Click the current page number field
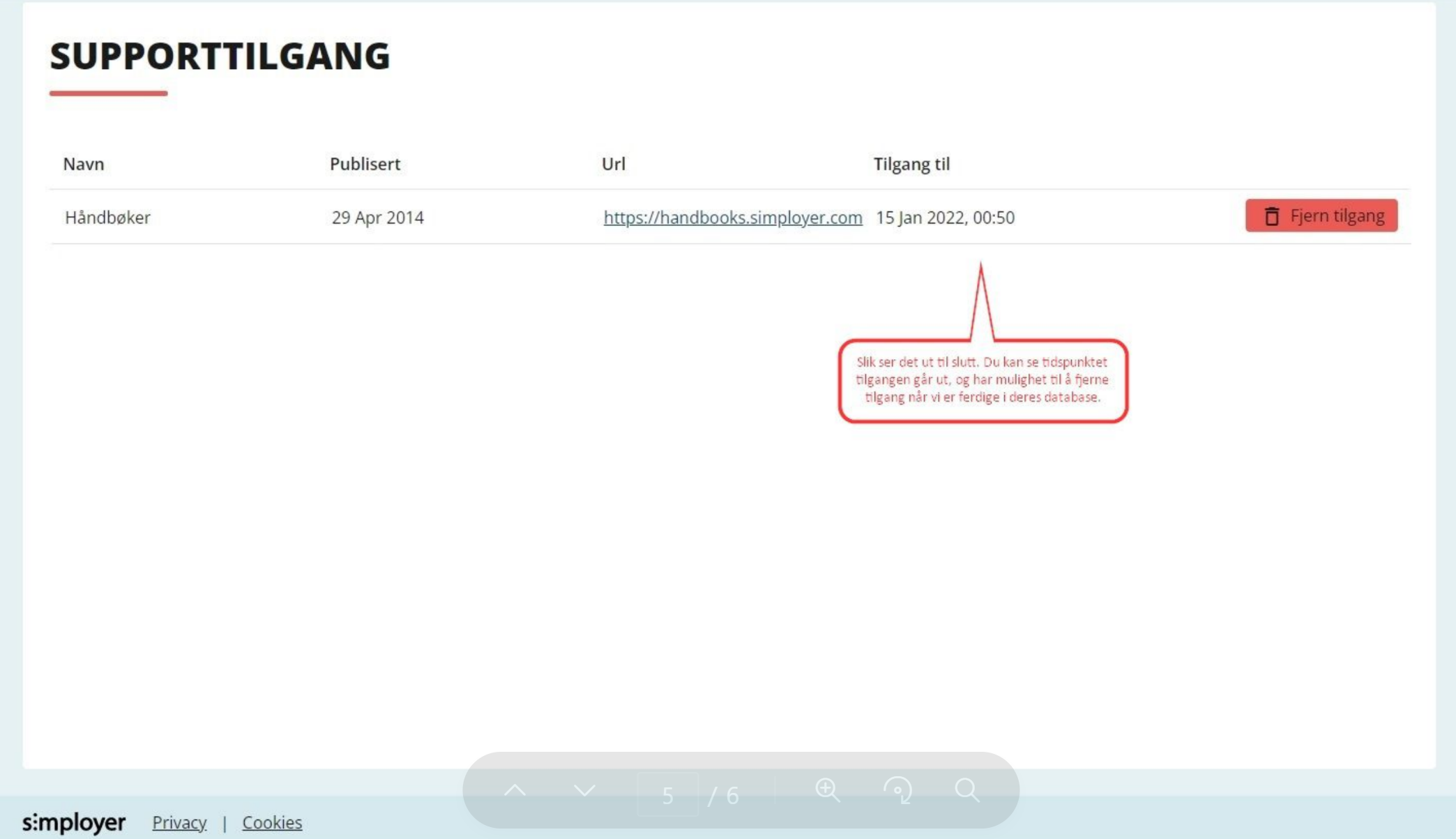This screenshot has width=1456, height=839. pos(667,794)
